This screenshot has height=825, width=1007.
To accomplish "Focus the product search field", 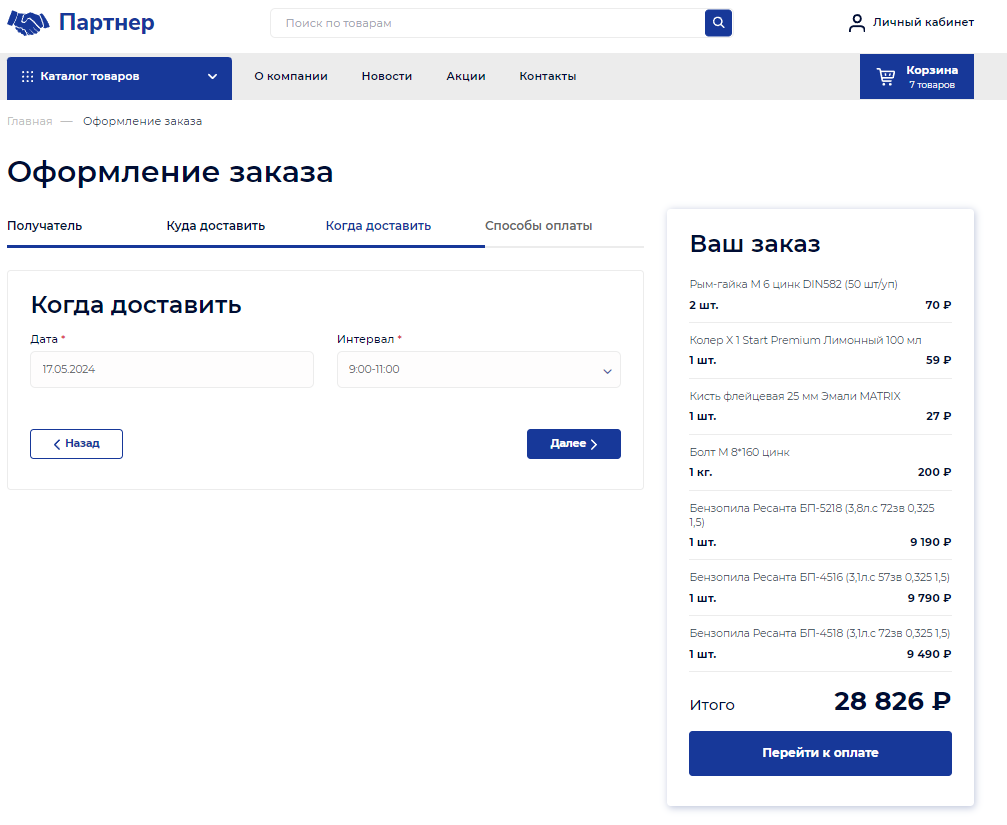I will (x=487, y=23).
